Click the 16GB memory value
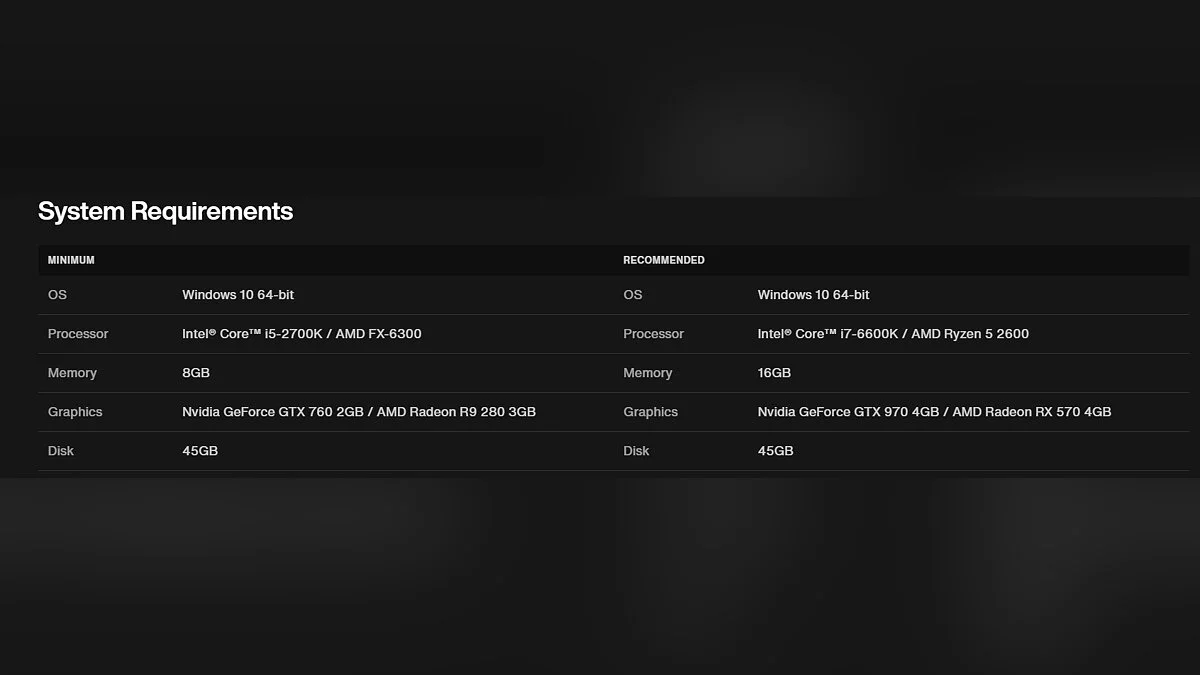 (774, 373)
